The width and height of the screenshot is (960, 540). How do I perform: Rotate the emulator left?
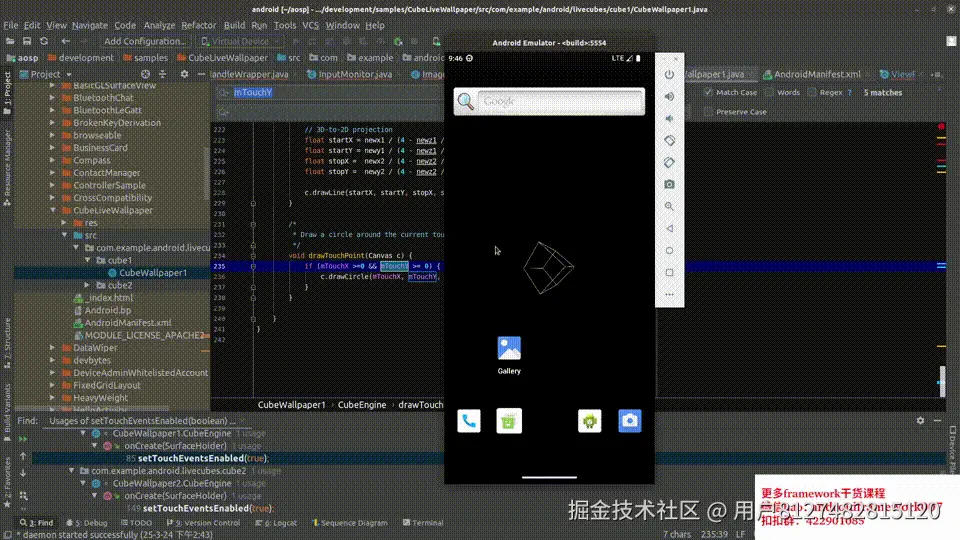pos(669,140)
